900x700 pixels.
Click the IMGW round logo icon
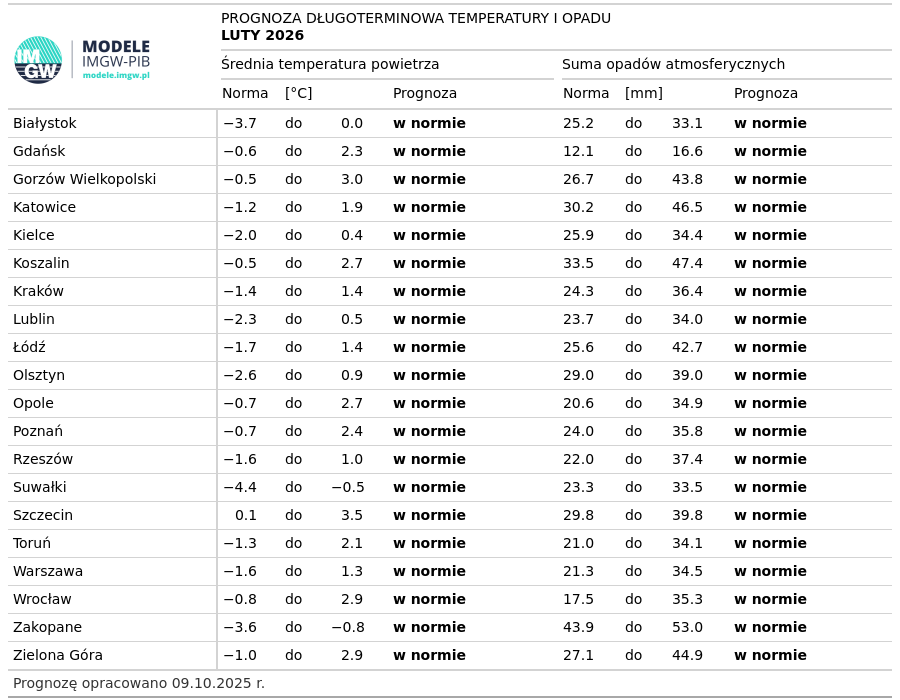[38, 60]
